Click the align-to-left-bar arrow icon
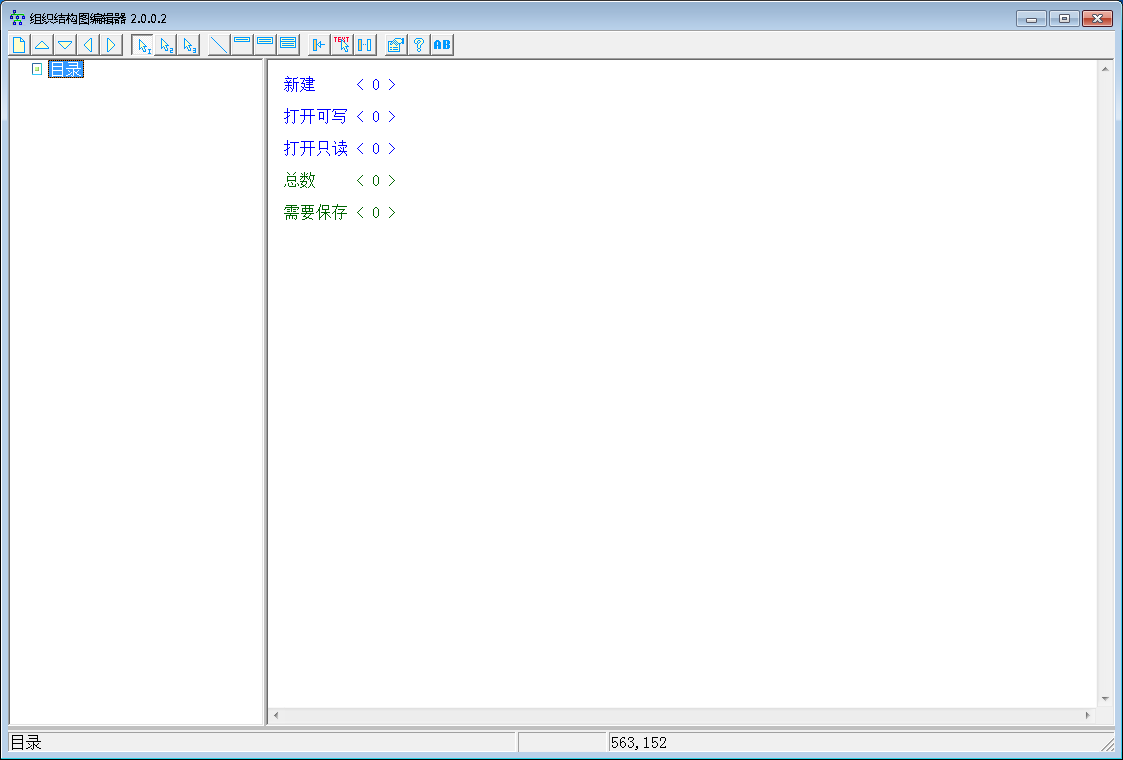This screenshot has width=1123, height=760. [x=319, y=45]
